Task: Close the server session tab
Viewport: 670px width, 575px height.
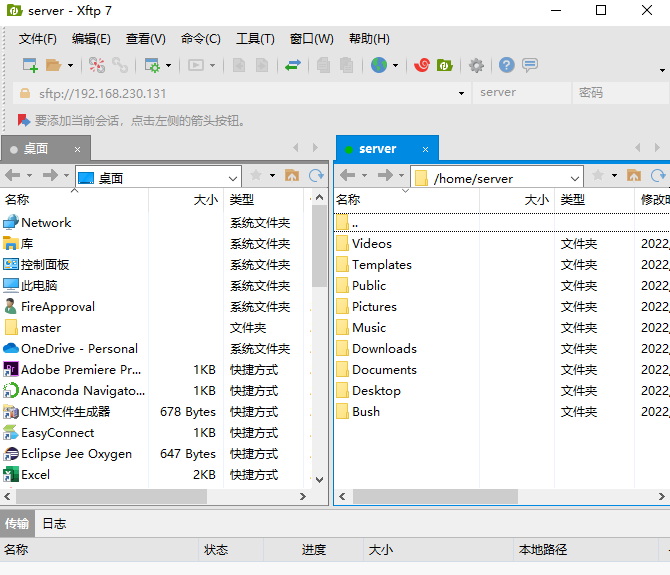Action: [x=425, y=150]
